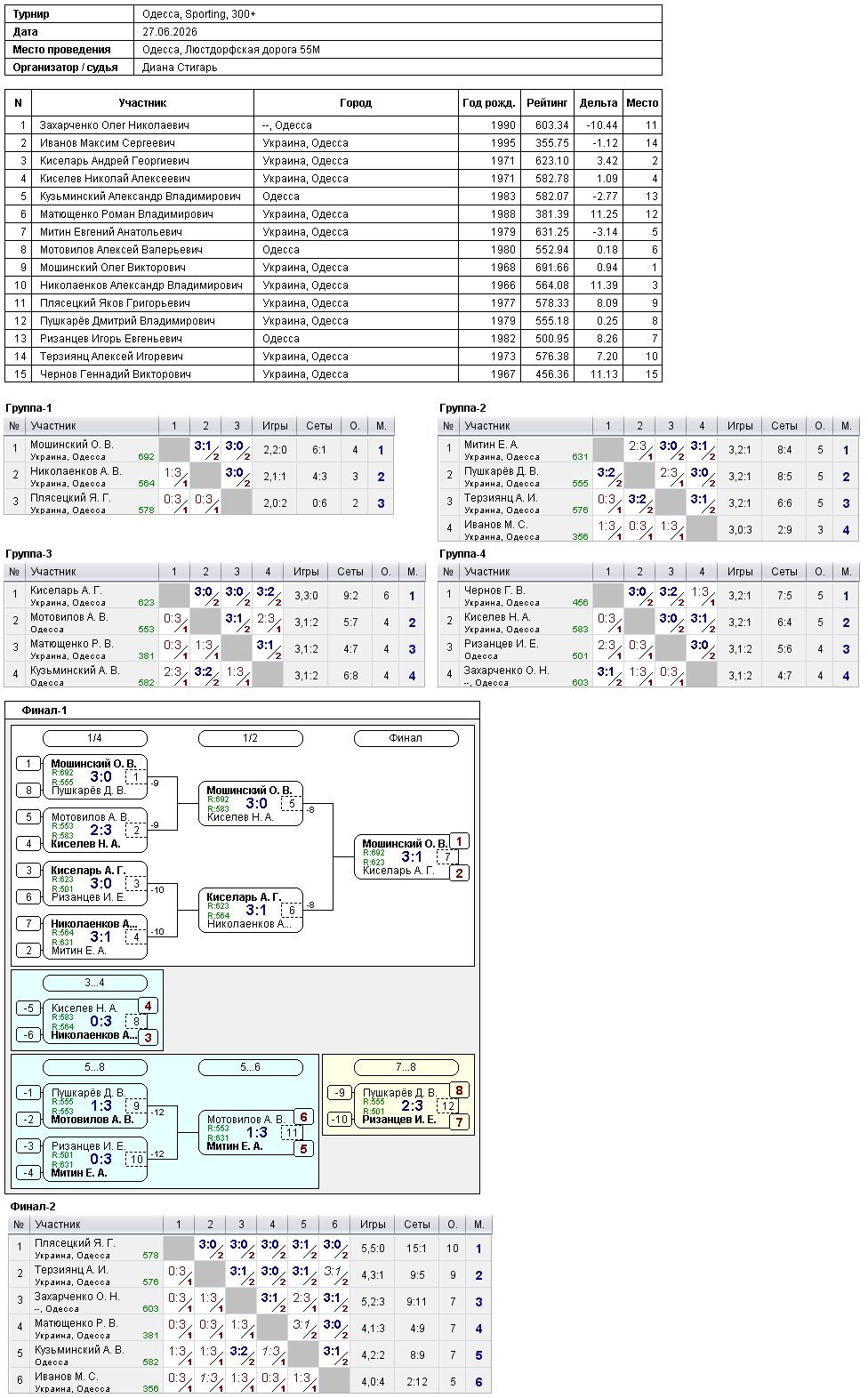
Task: Click match number 11 box Мотовилов-Митин
Action: click(x=291, y=1133)
